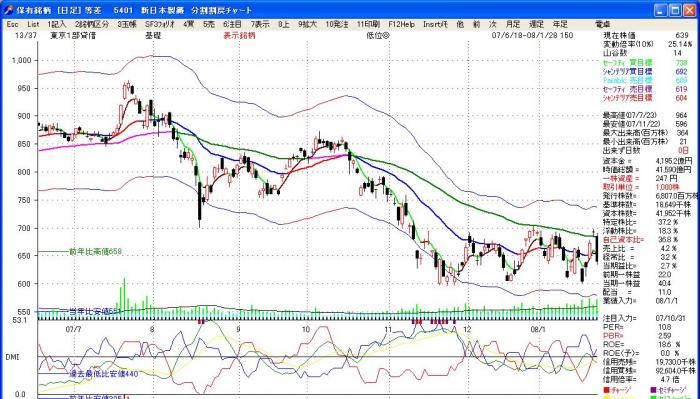Click the application icon in title bar
The height and width of the screenshot is (399, 700).
coord(8,10)
